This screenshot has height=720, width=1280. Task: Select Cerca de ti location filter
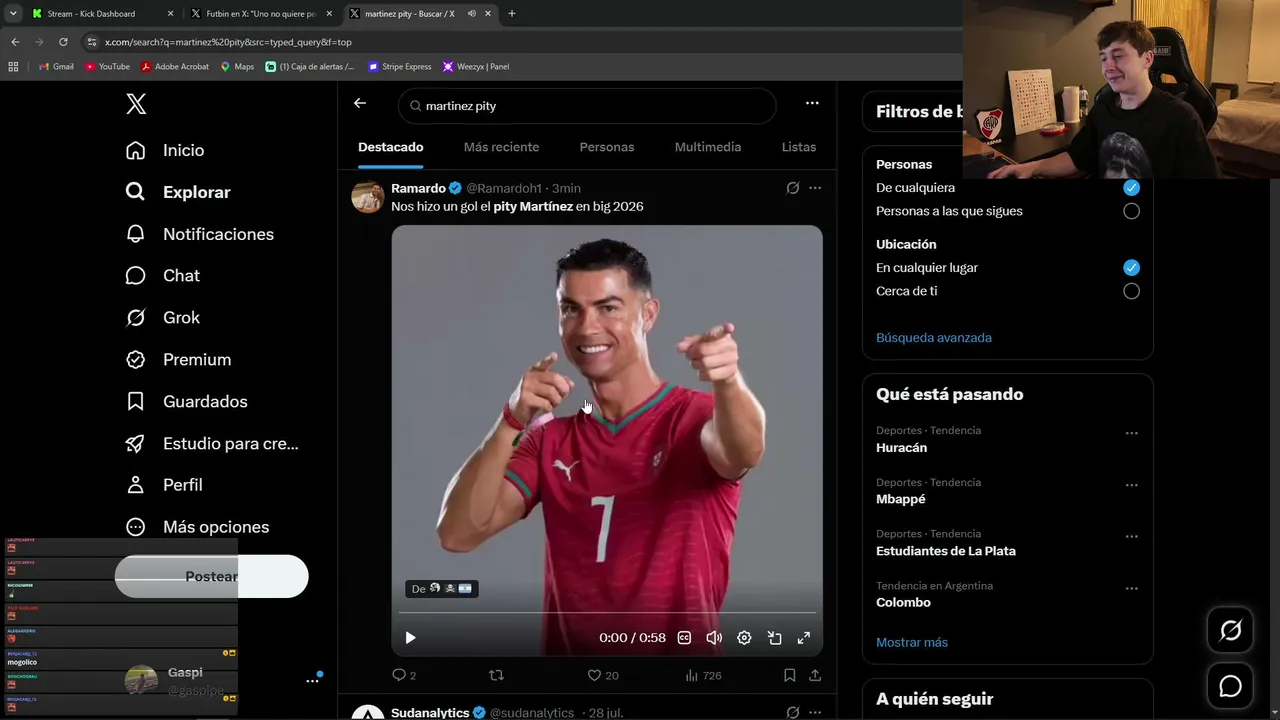pyautogui.click(x=1131, y=291)
